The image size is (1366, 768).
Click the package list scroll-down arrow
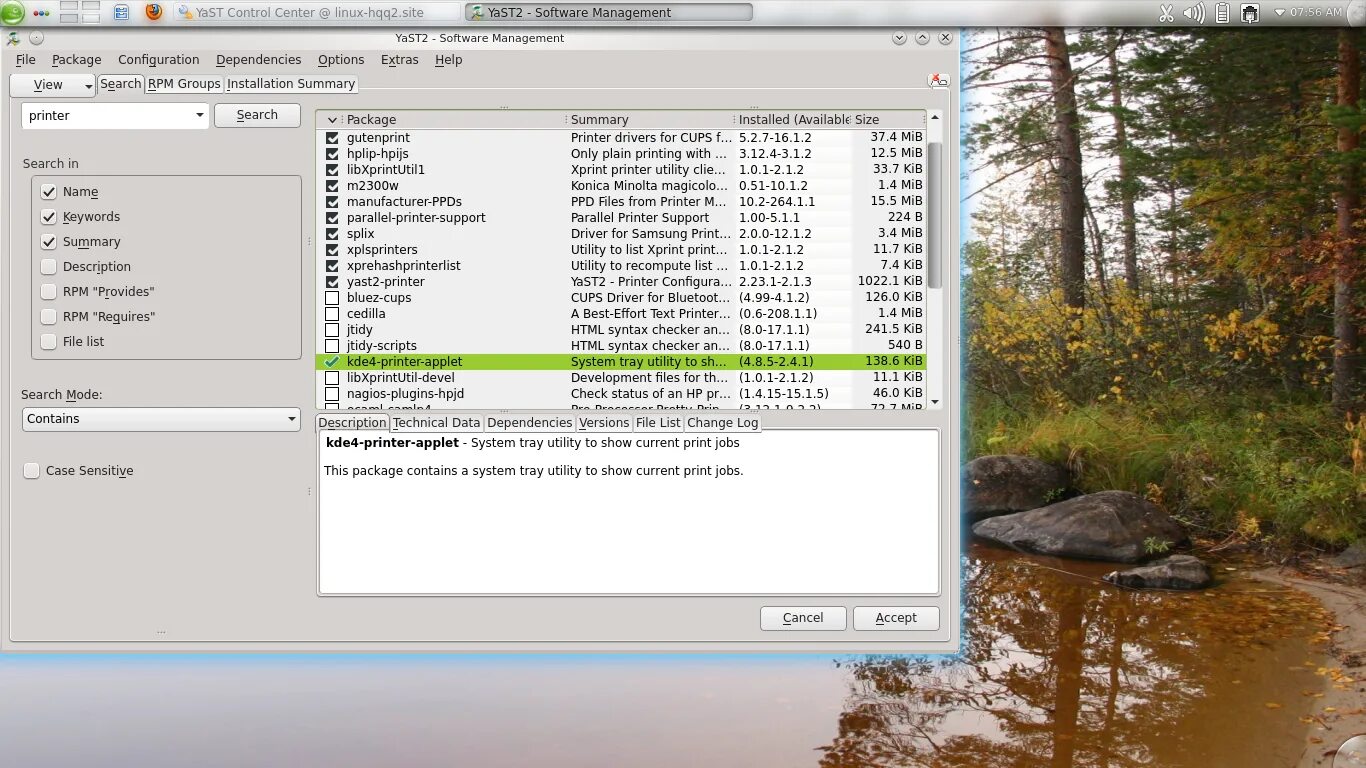click(x=935, y=402)
